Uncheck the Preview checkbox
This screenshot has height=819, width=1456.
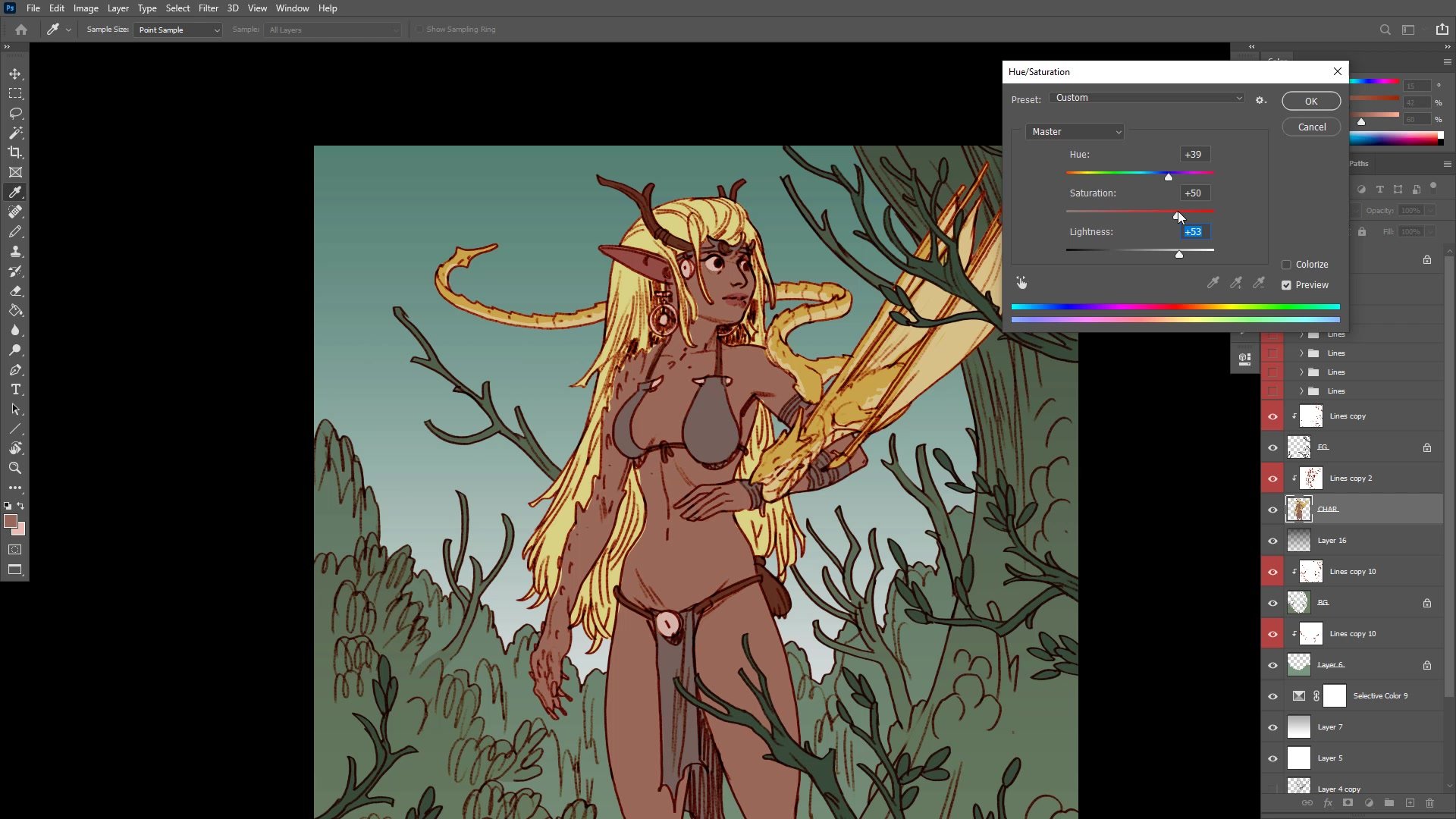coord(1286,285)
